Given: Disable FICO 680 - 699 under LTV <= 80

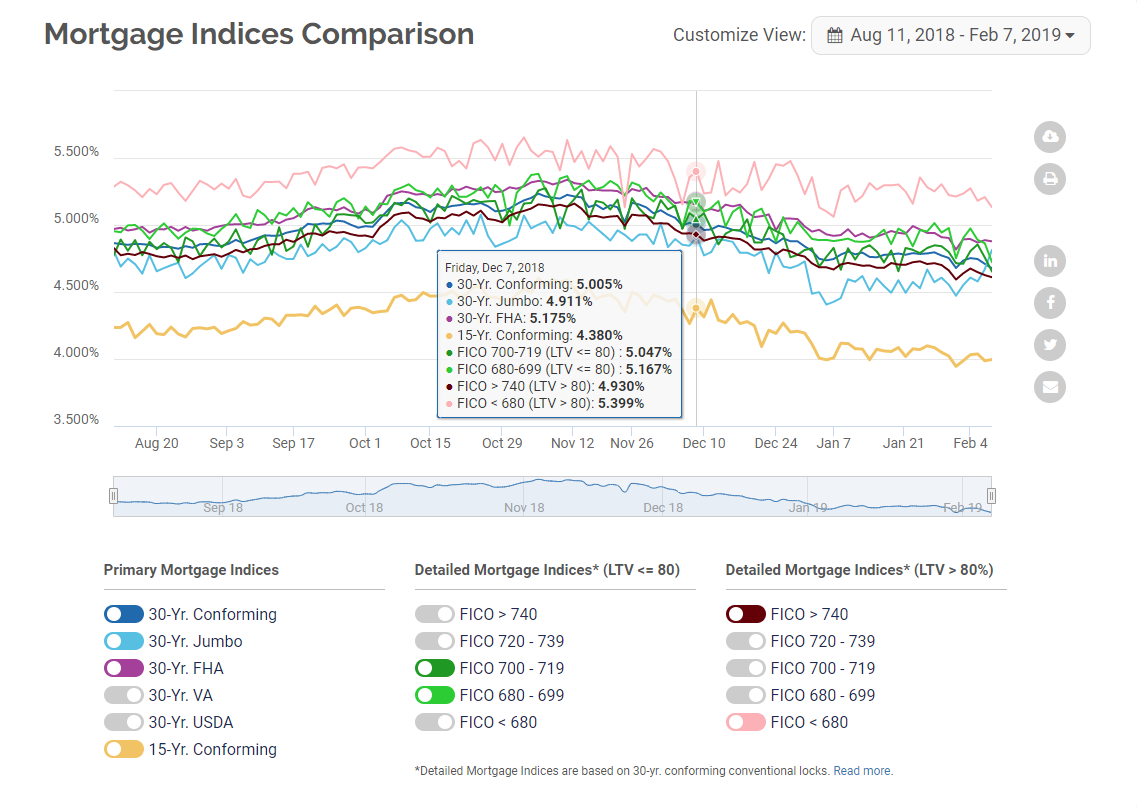Looking at the screenshot, I should coord(435,695).
